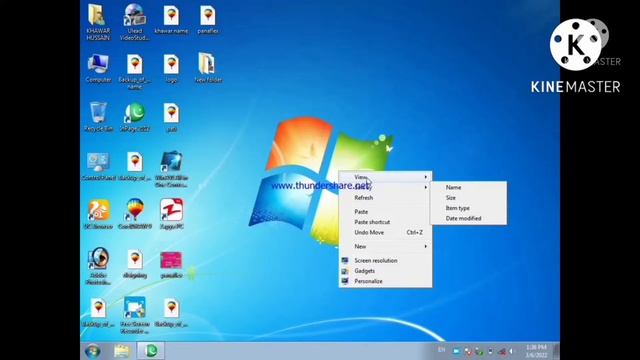Sort desktop icons by Name
640x360 pixels.
(469, 187)
